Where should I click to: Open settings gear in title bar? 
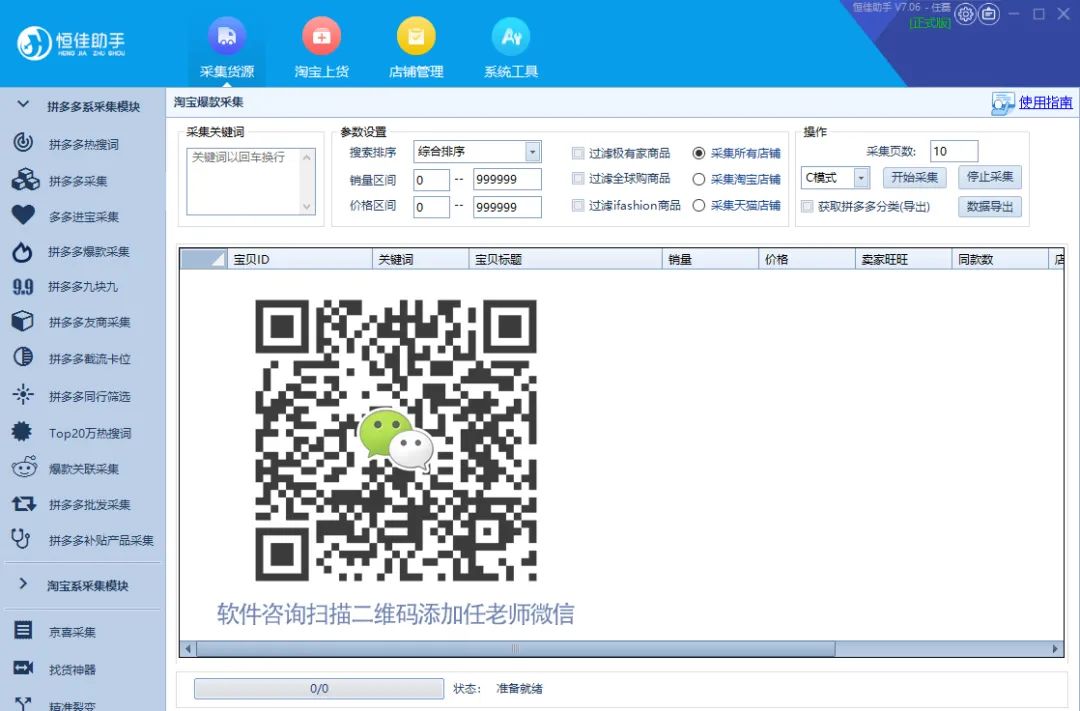click(x=966, y=14)
